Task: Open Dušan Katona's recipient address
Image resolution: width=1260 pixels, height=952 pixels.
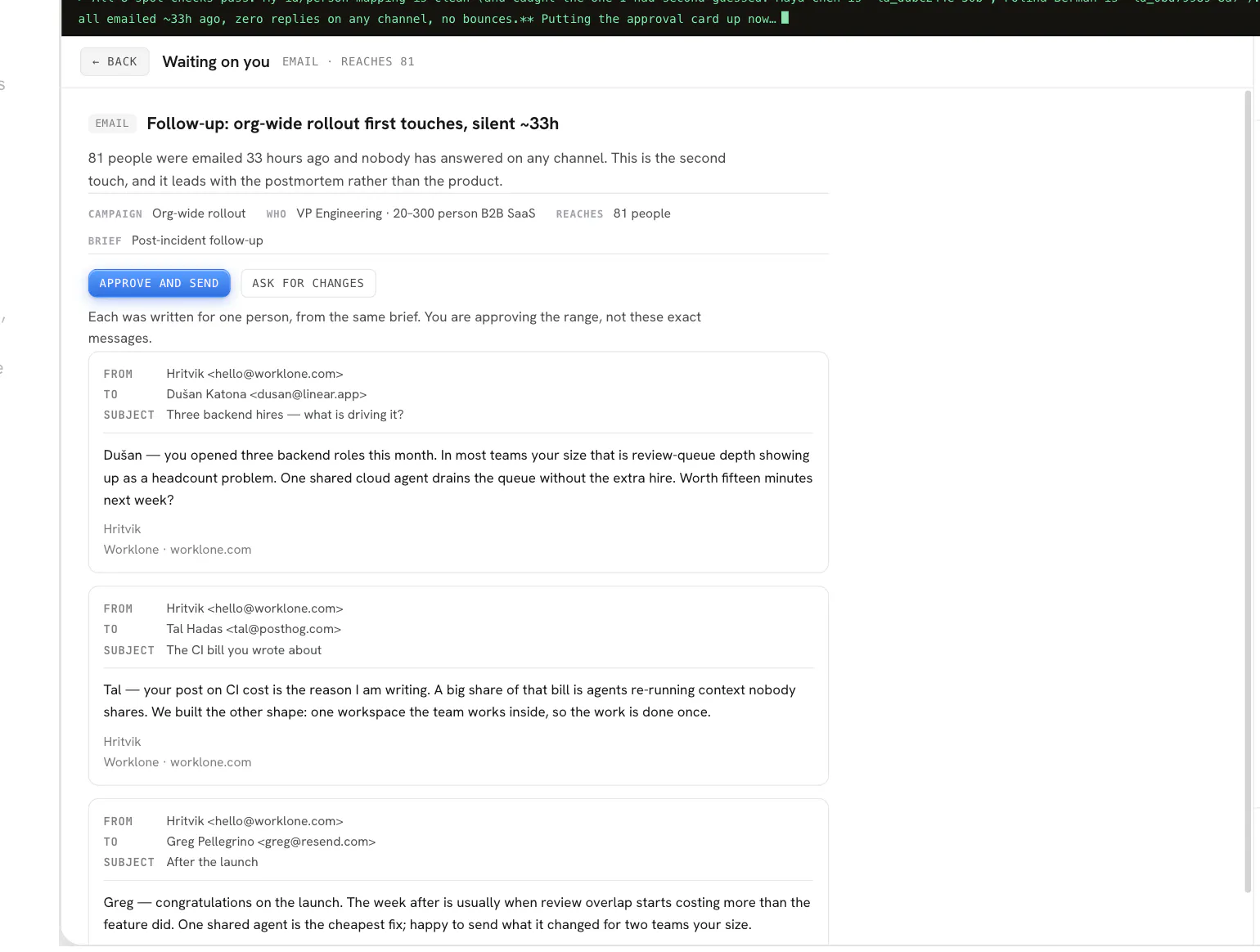Action: [267, 394]
